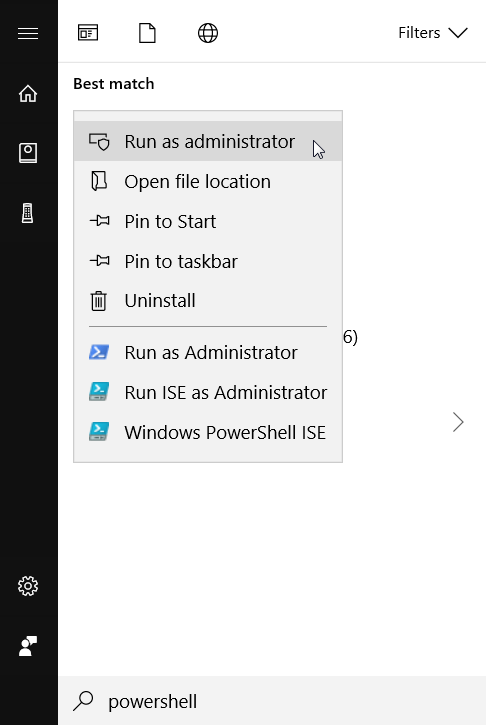This screenshot has height=725, width=486.
Task: Click the magnifier search icon
Action: 83,701
